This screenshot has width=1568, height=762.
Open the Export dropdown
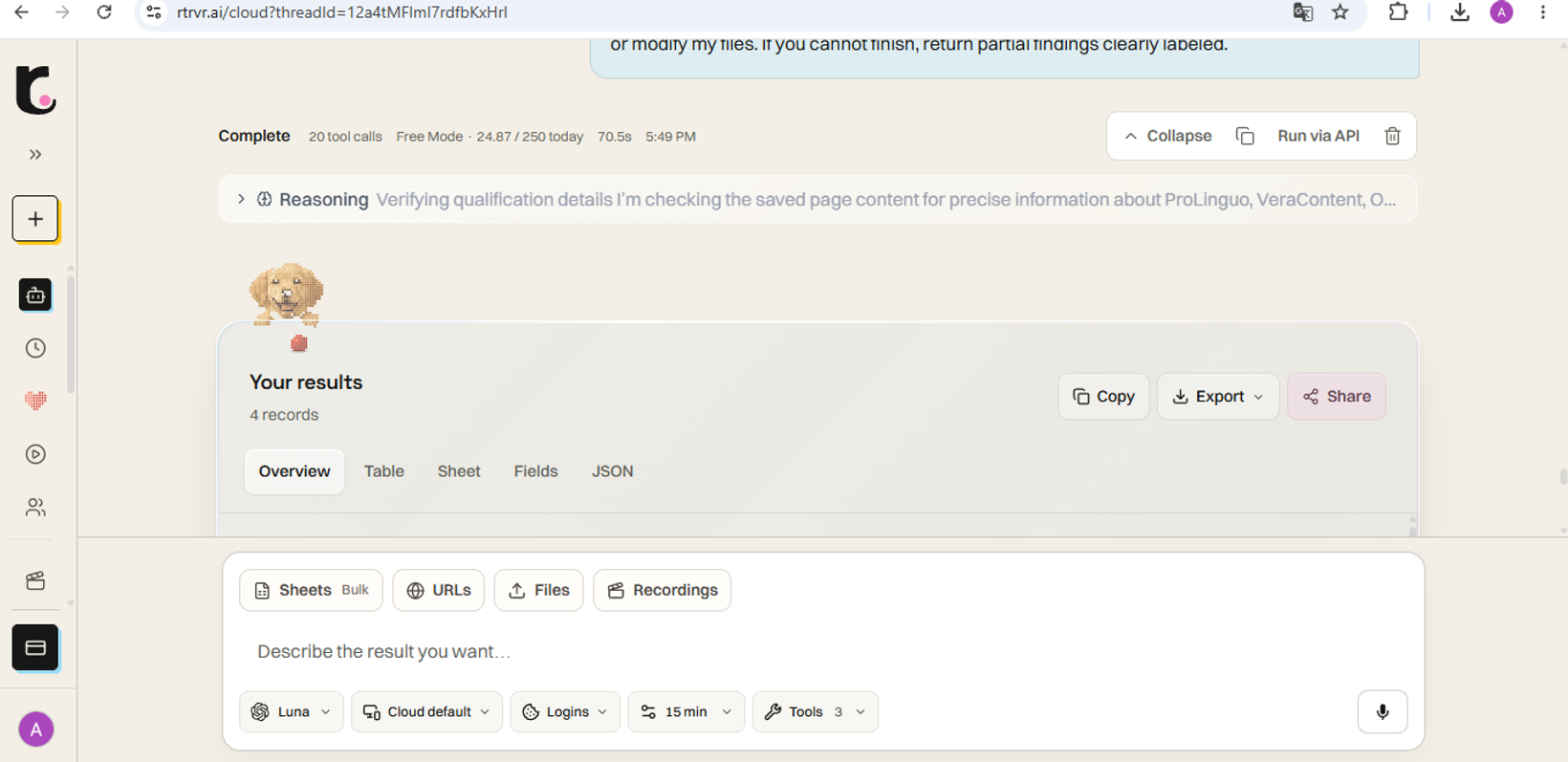pos(1218,396)
